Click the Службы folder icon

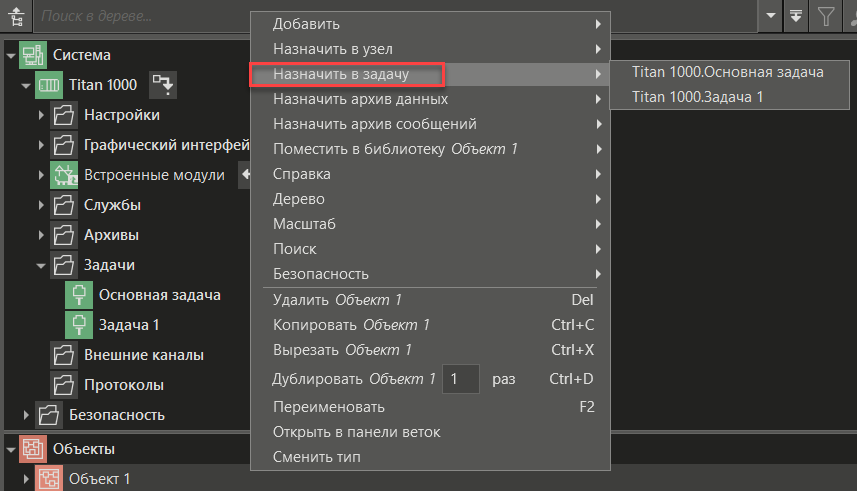click(x=63, y=205)
